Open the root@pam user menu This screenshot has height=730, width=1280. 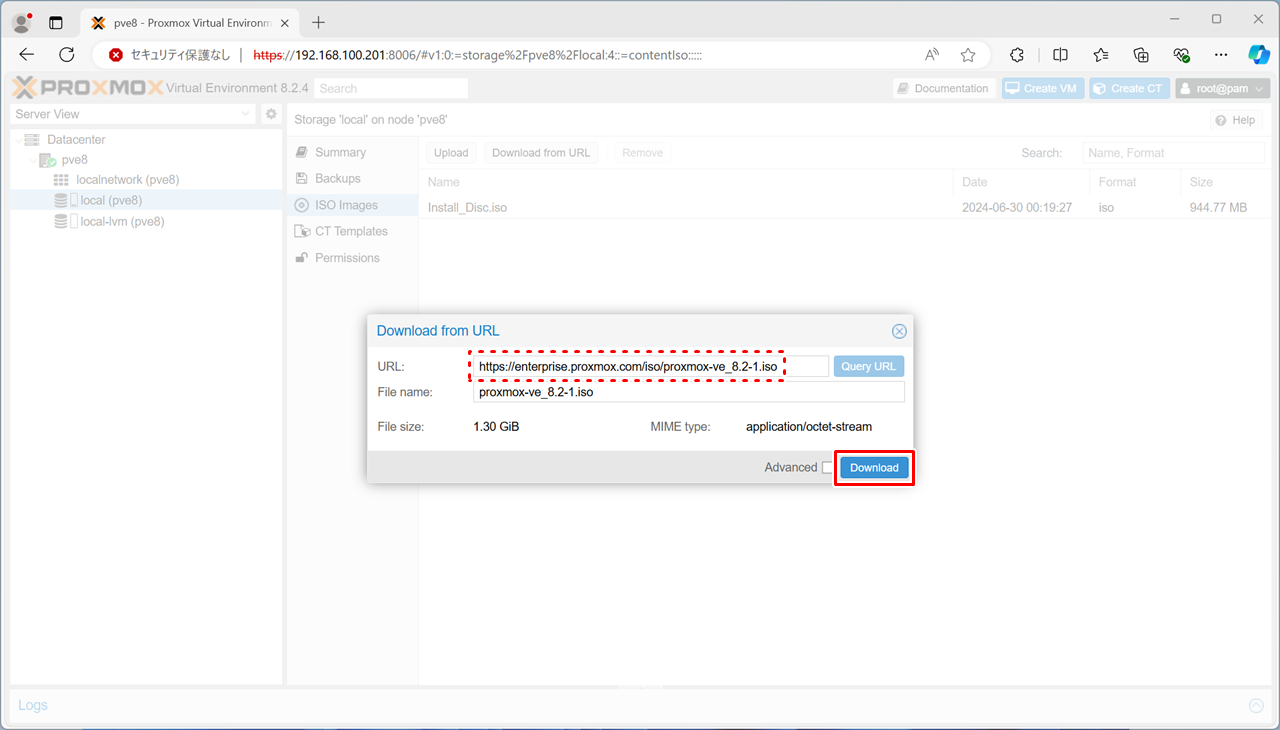tap(1222, 89)
